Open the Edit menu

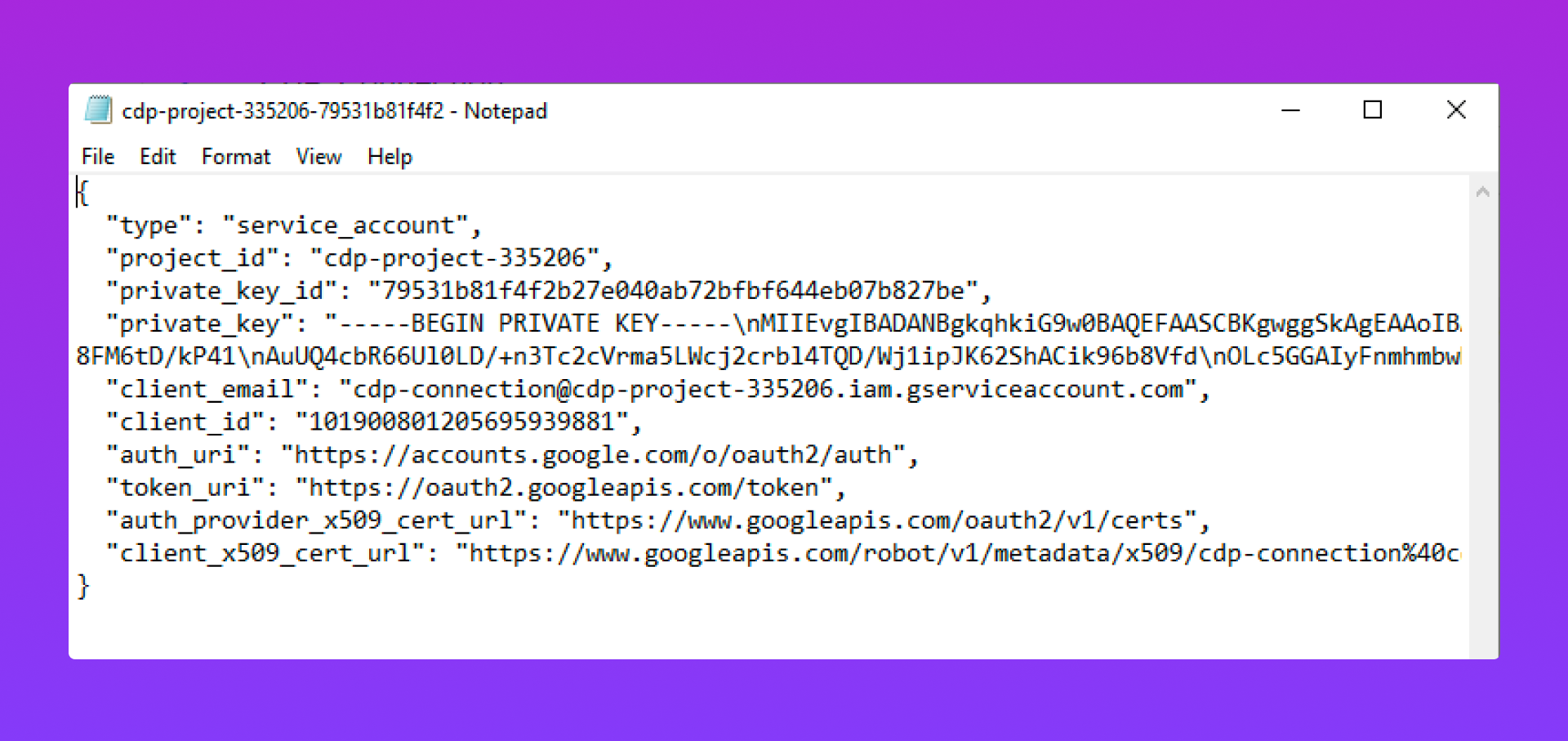(x=158, y=157)
